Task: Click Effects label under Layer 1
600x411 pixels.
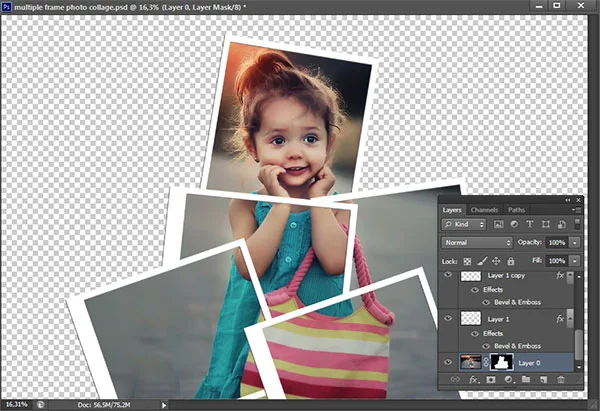Action: [x=493, y=333]
